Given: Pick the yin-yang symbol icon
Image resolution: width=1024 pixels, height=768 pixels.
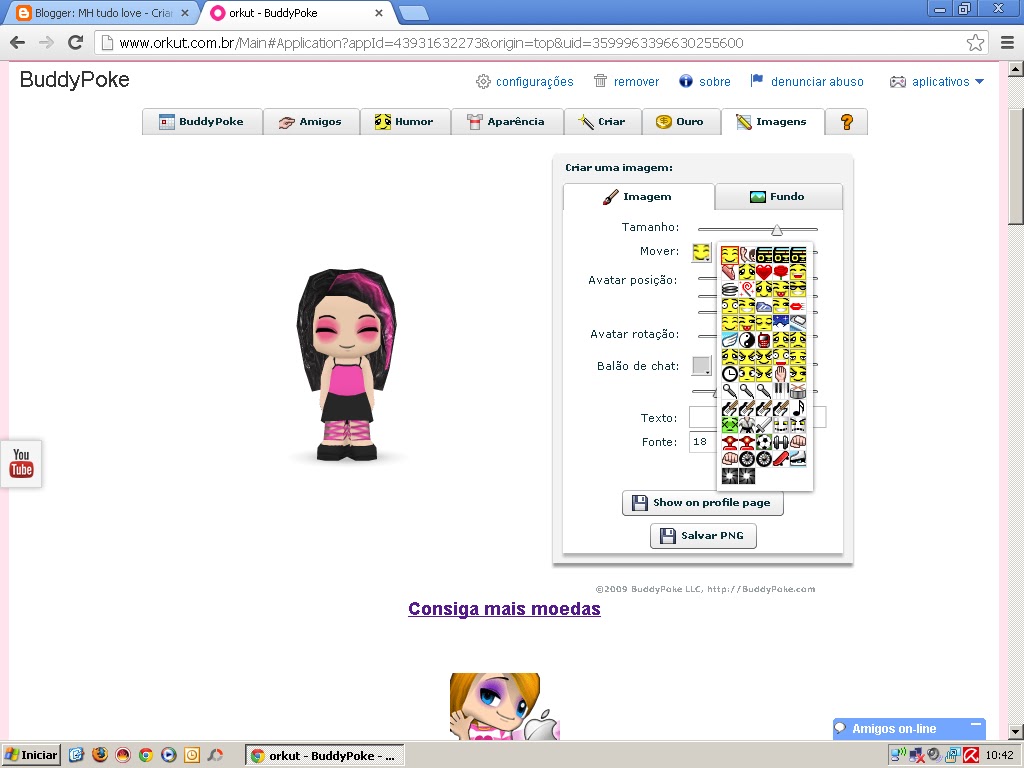Looking at the screenshot, I should 745,341.
